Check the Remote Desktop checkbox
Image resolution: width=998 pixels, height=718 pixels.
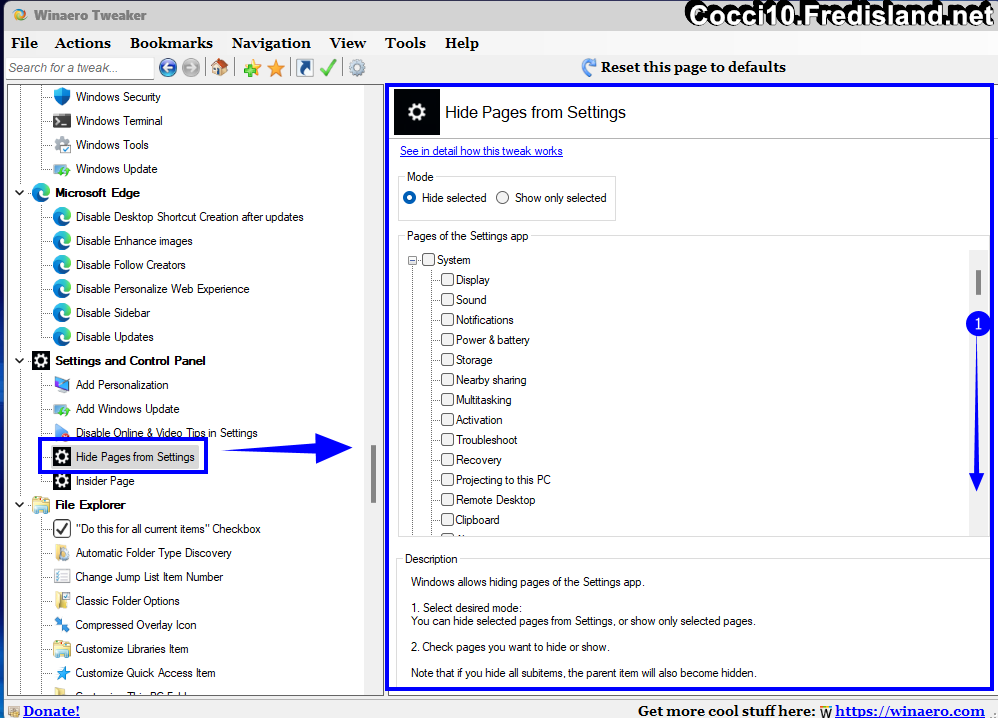(x=447, y=500)
